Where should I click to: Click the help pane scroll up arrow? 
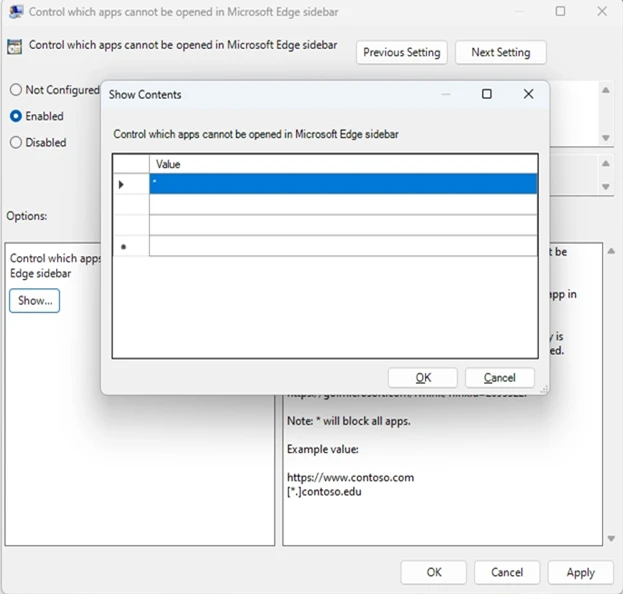(x=611, y=251)
